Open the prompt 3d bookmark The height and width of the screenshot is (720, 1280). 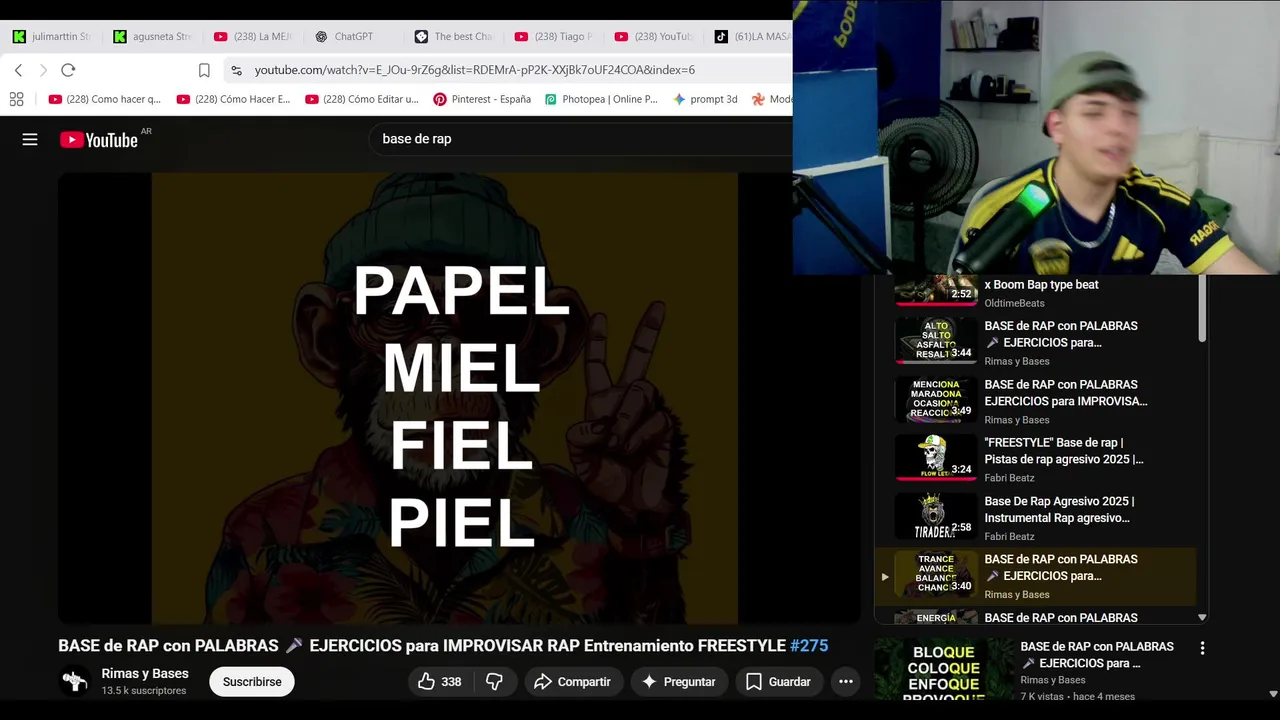tap(705, 99)
